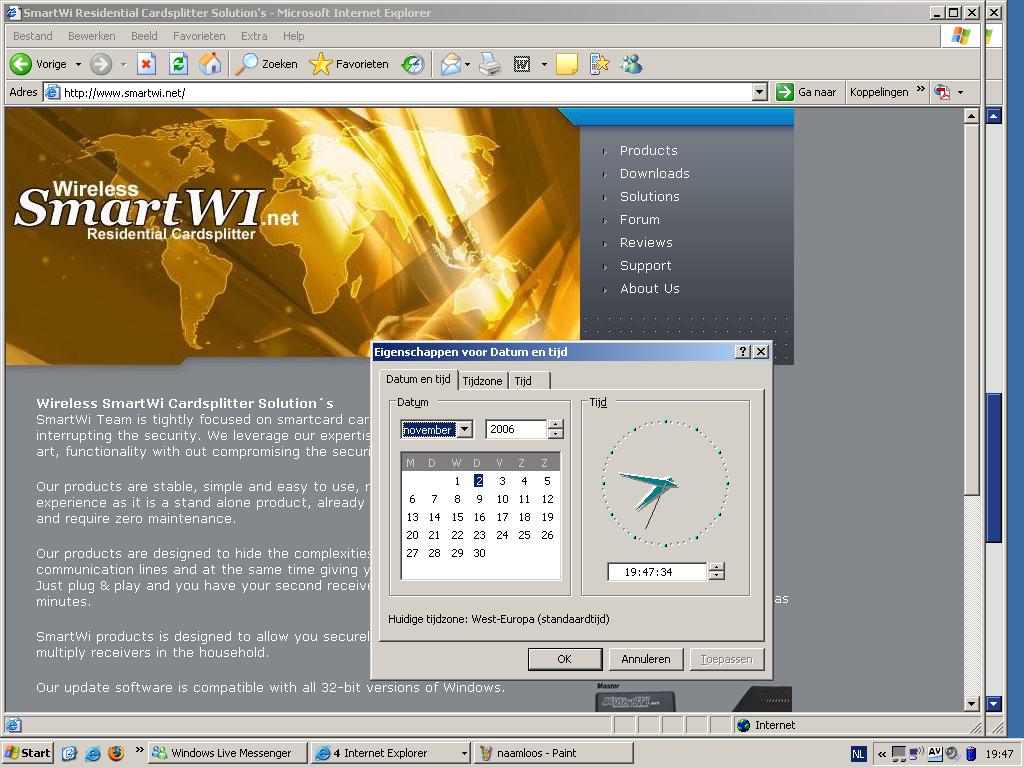Viewport: 1024px width, 768px height.
Task: Open Beeld menu
Action: click(144, 36)
